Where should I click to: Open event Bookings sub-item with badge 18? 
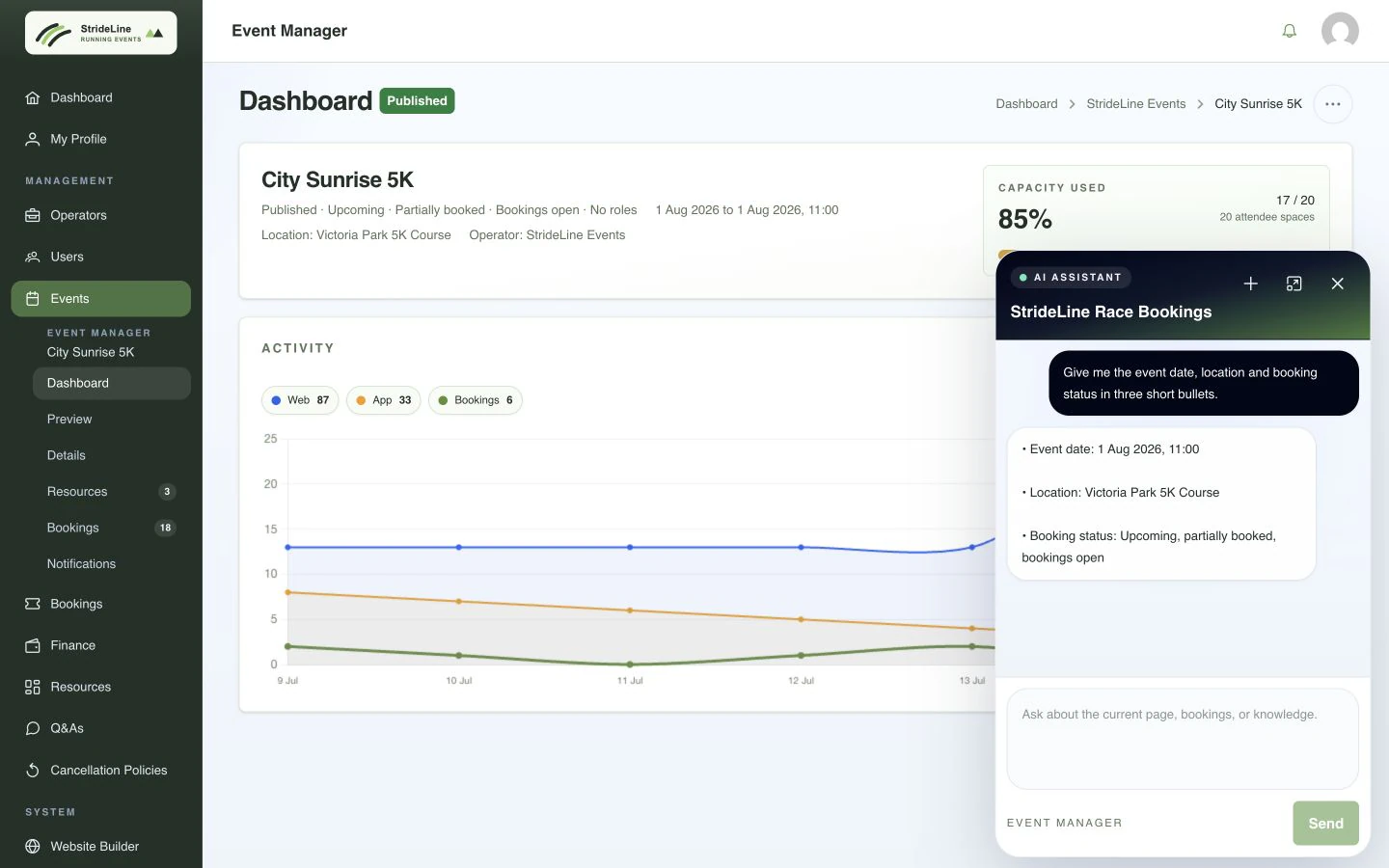click(x=112, y=528)
